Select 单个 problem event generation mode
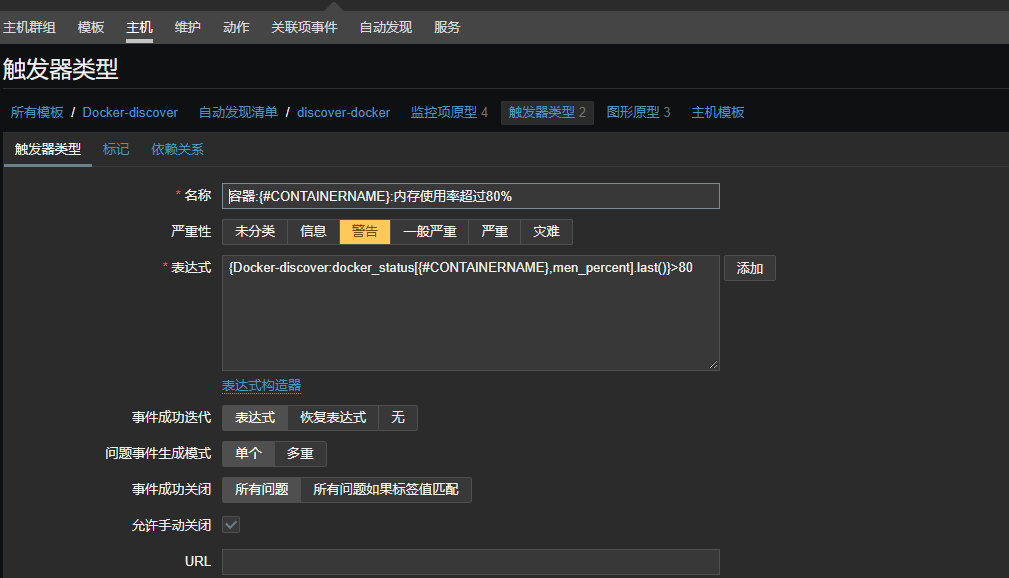 click(x=248, y=454)
